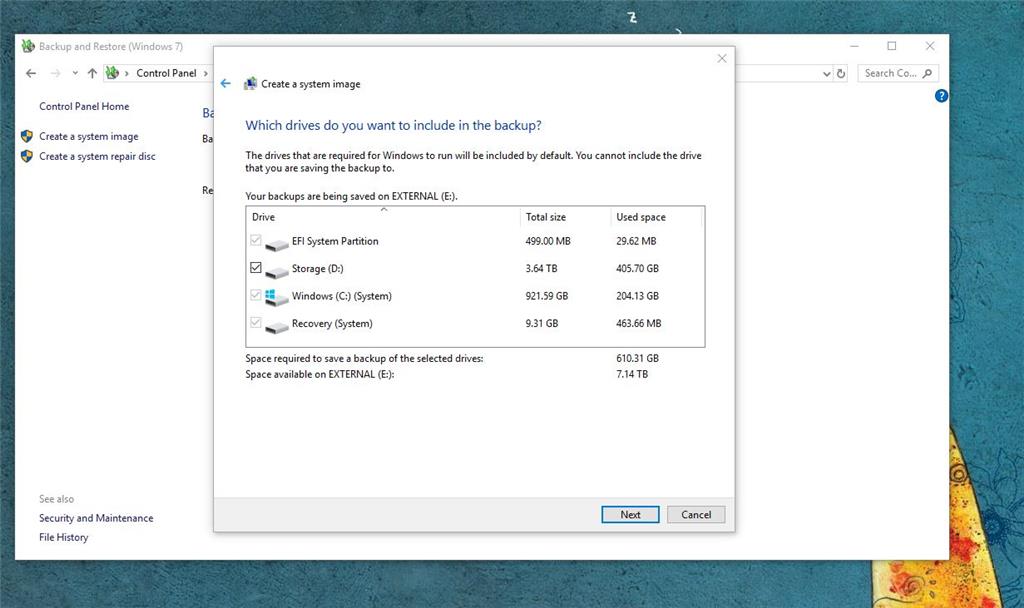
Task: Open the address bar history dropdown
Action: coord(827,74)
